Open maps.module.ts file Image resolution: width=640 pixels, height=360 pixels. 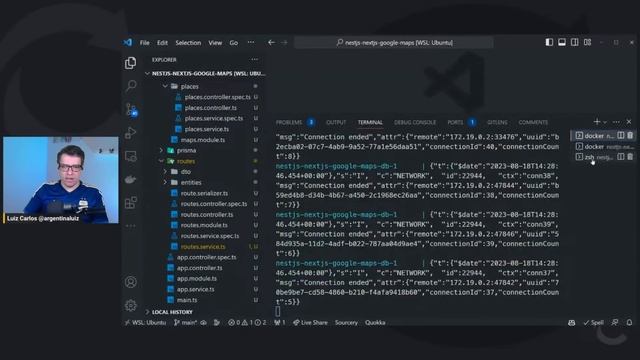(x=202, y=140)
